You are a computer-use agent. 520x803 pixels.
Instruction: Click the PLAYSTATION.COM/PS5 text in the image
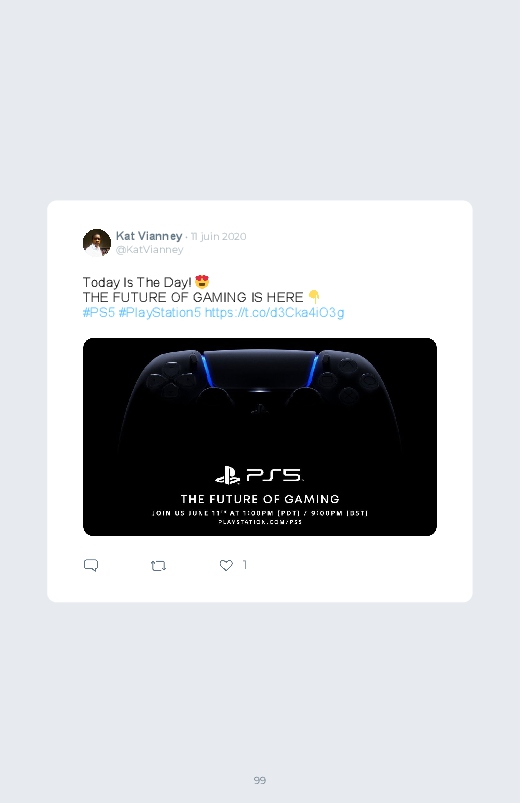tap(260, 522)
